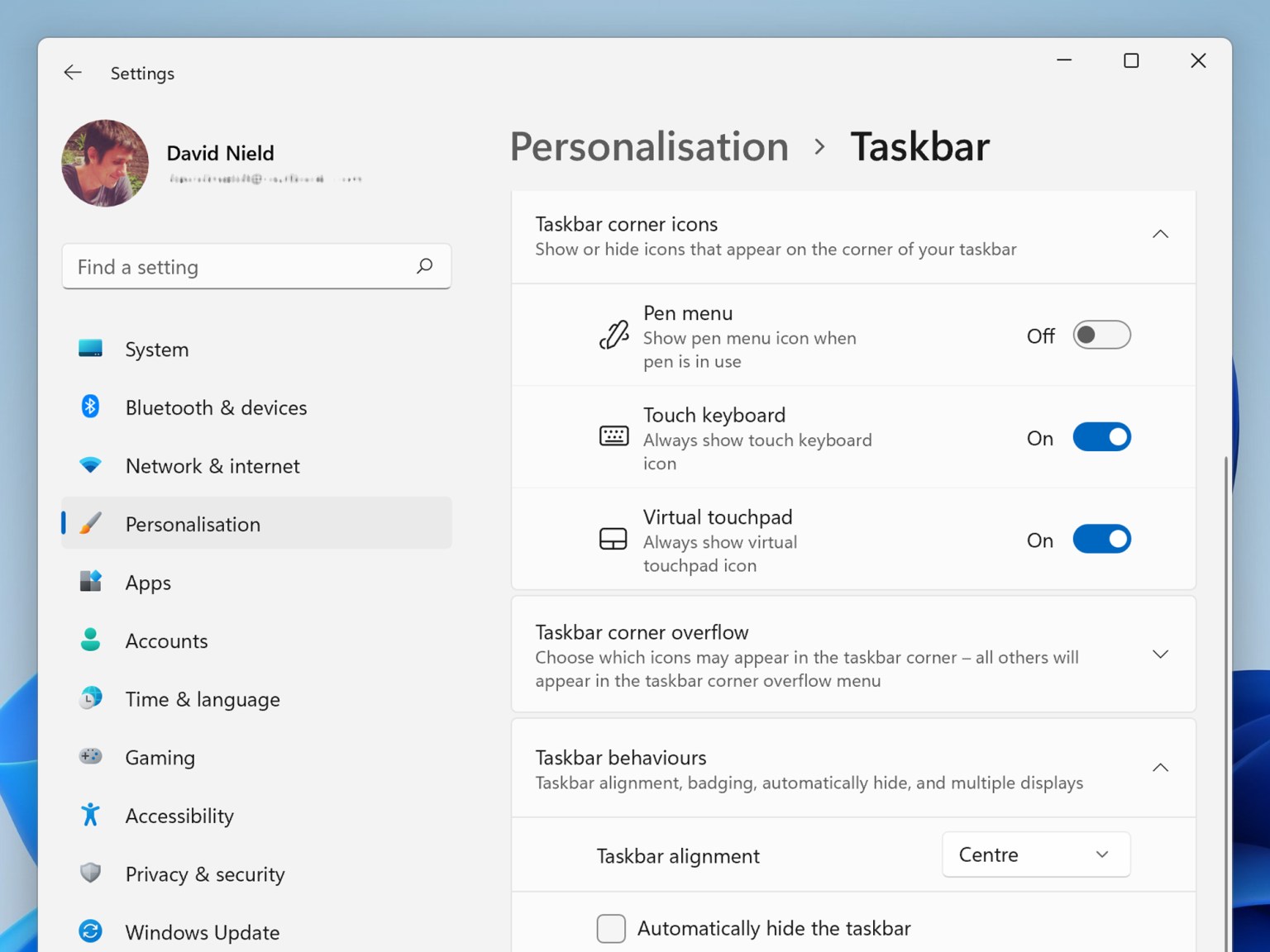Click David Nield's profile picture

[x=104, y=163]
